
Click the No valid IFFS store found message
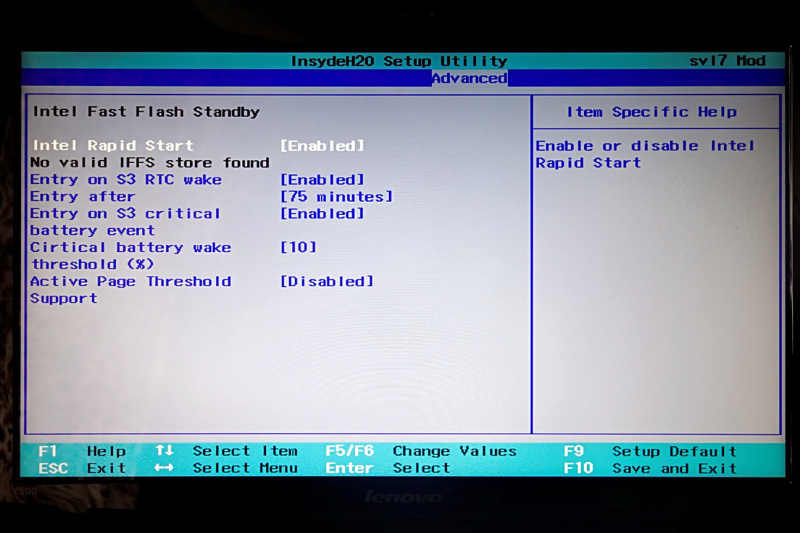(149, 163)
